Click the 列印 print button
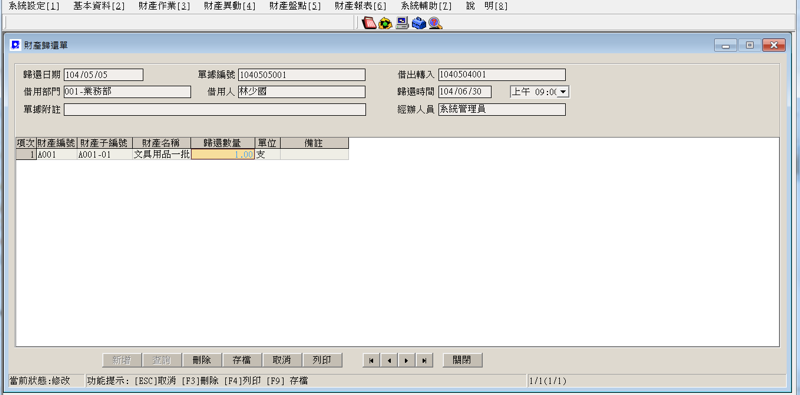 click(322, 360)
